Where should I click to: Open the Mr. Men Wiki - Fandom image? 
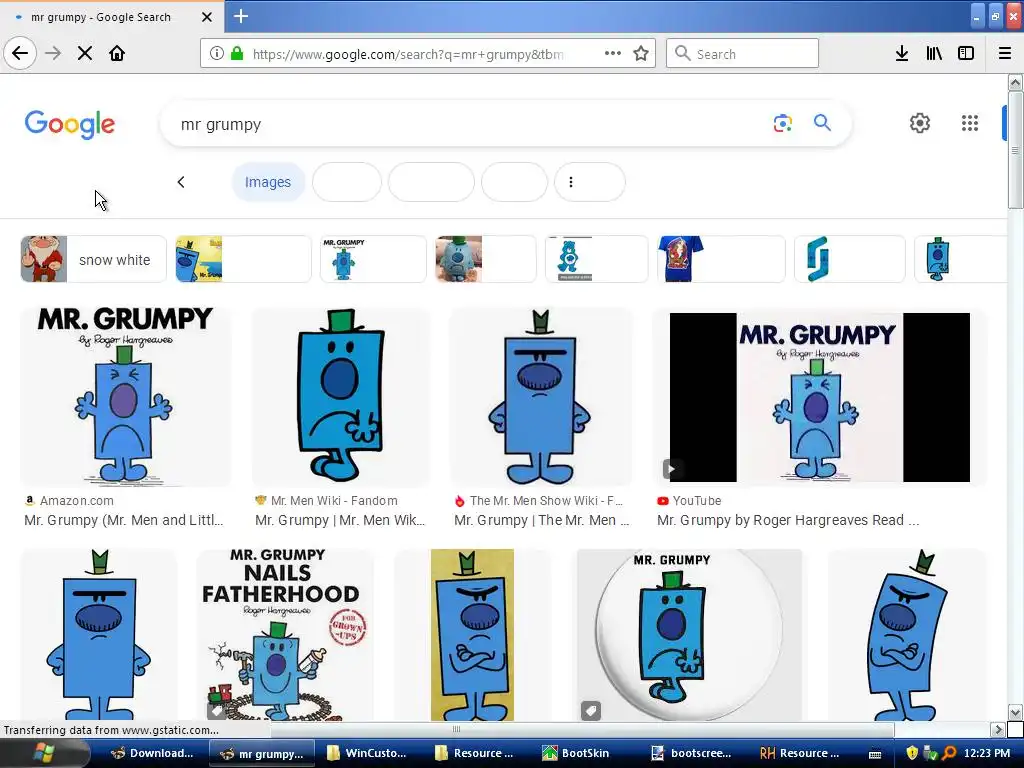341,396
